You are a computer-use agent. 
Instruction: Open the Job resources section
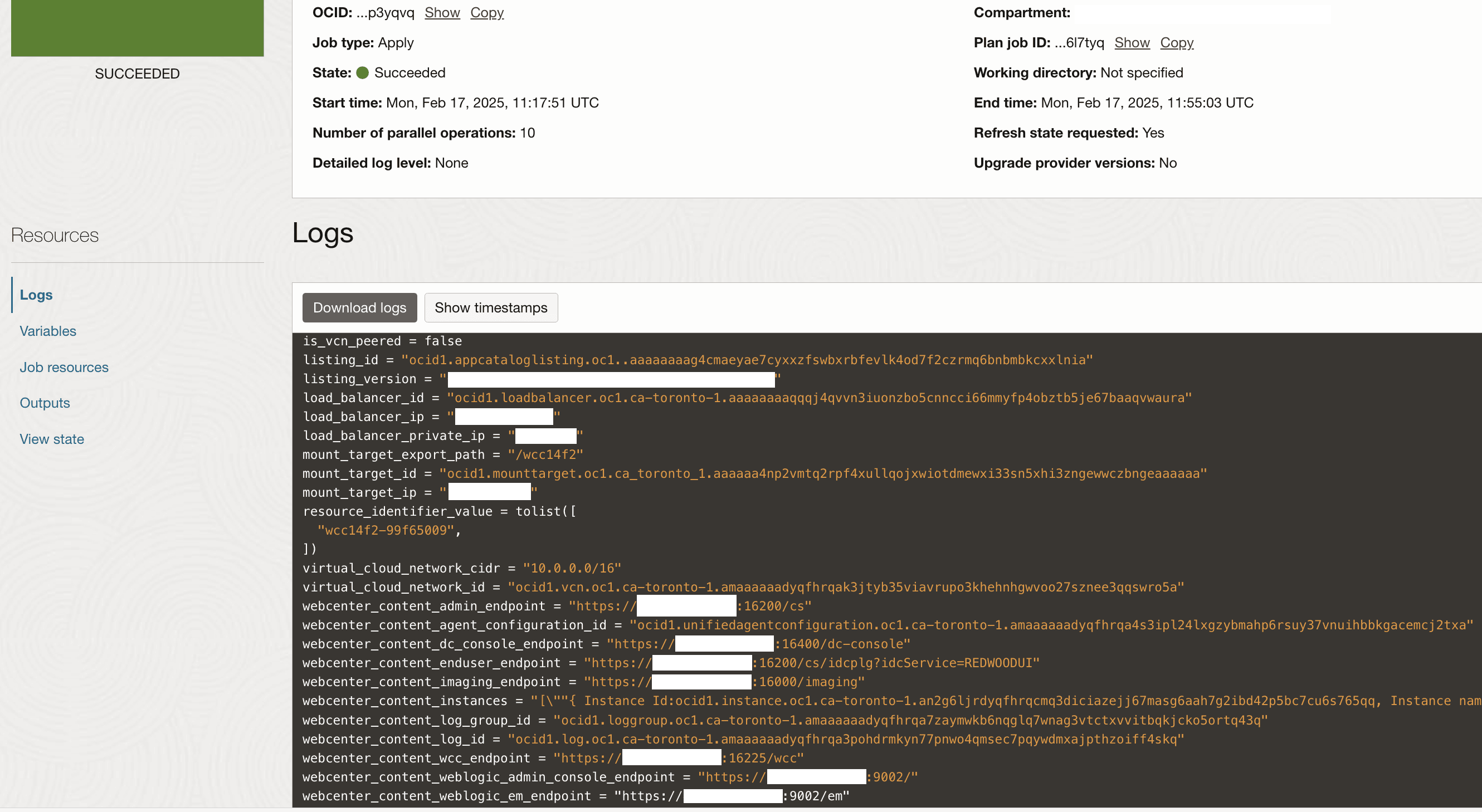64,367
